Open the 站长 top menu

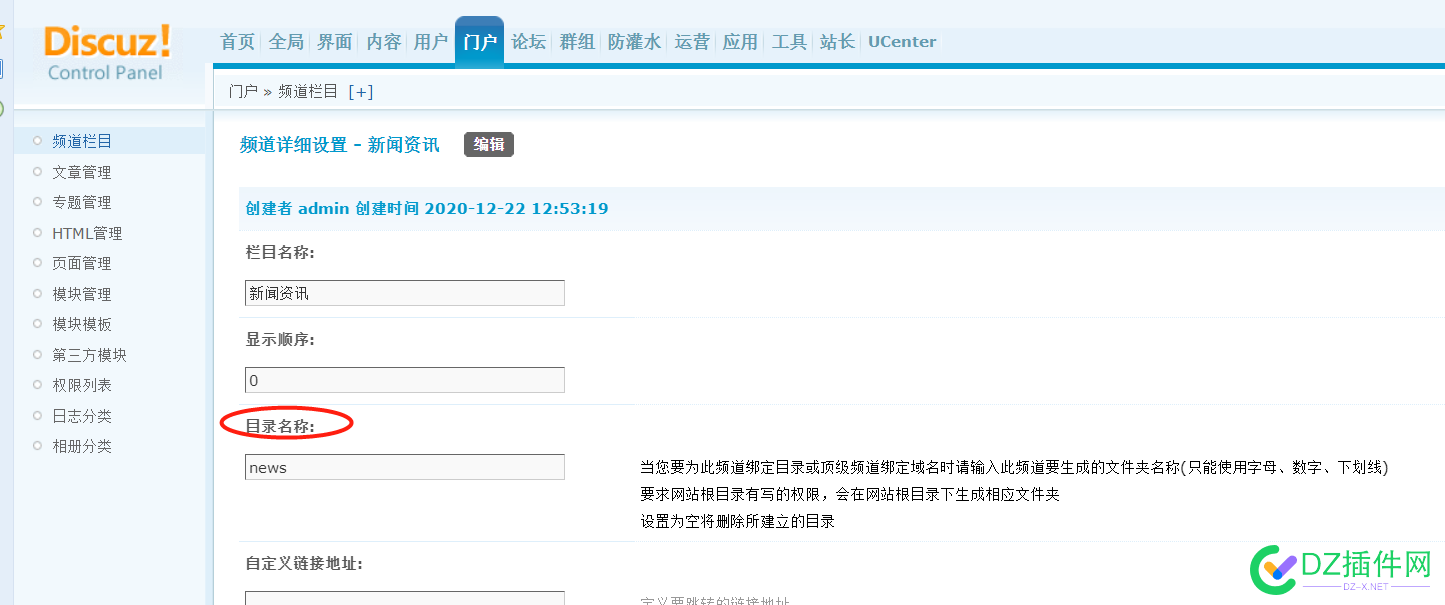click(x=837, y=42)
